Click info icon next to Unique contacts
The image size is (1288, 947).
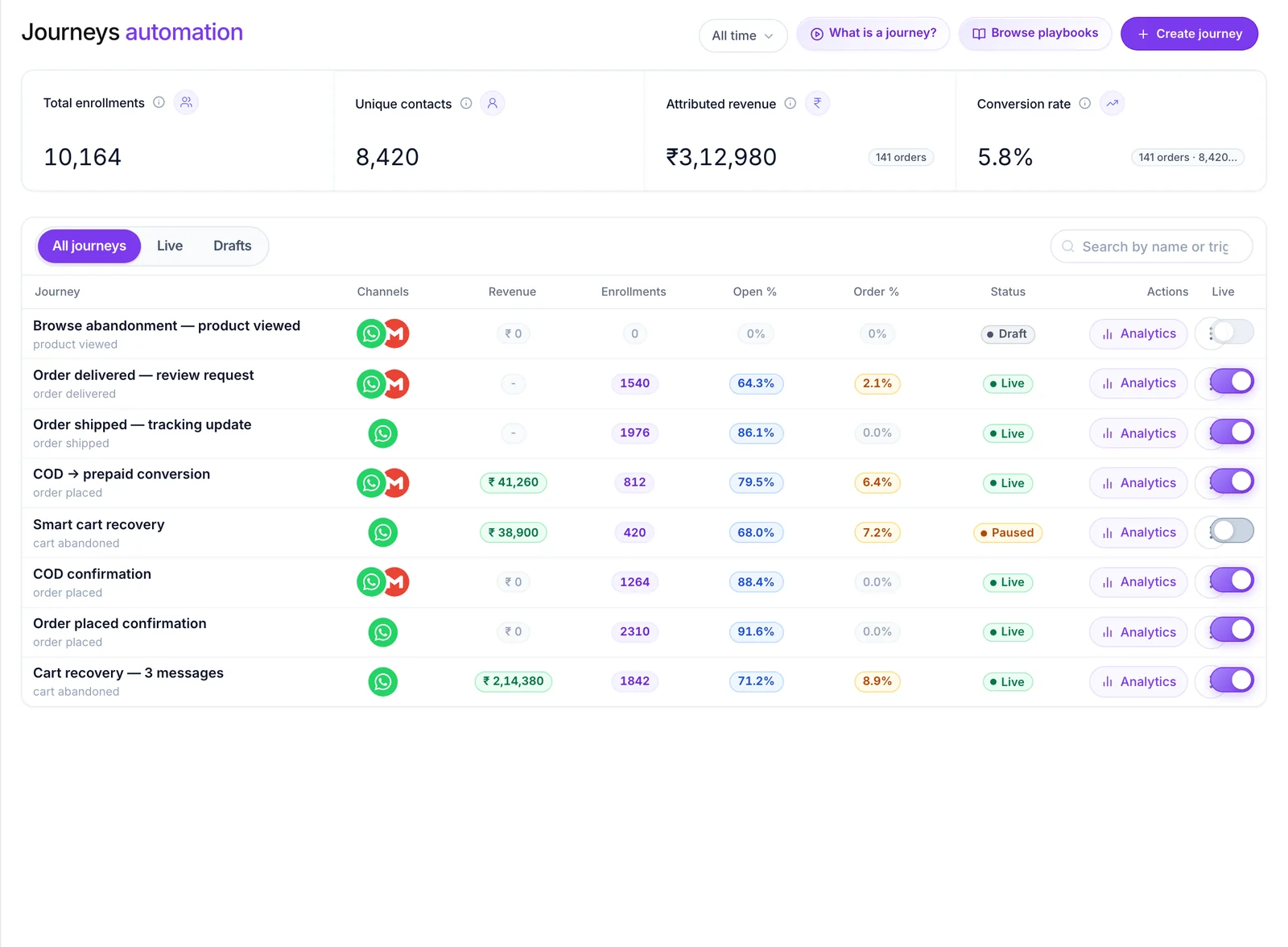pyautogui.click(x=466, y=103)
